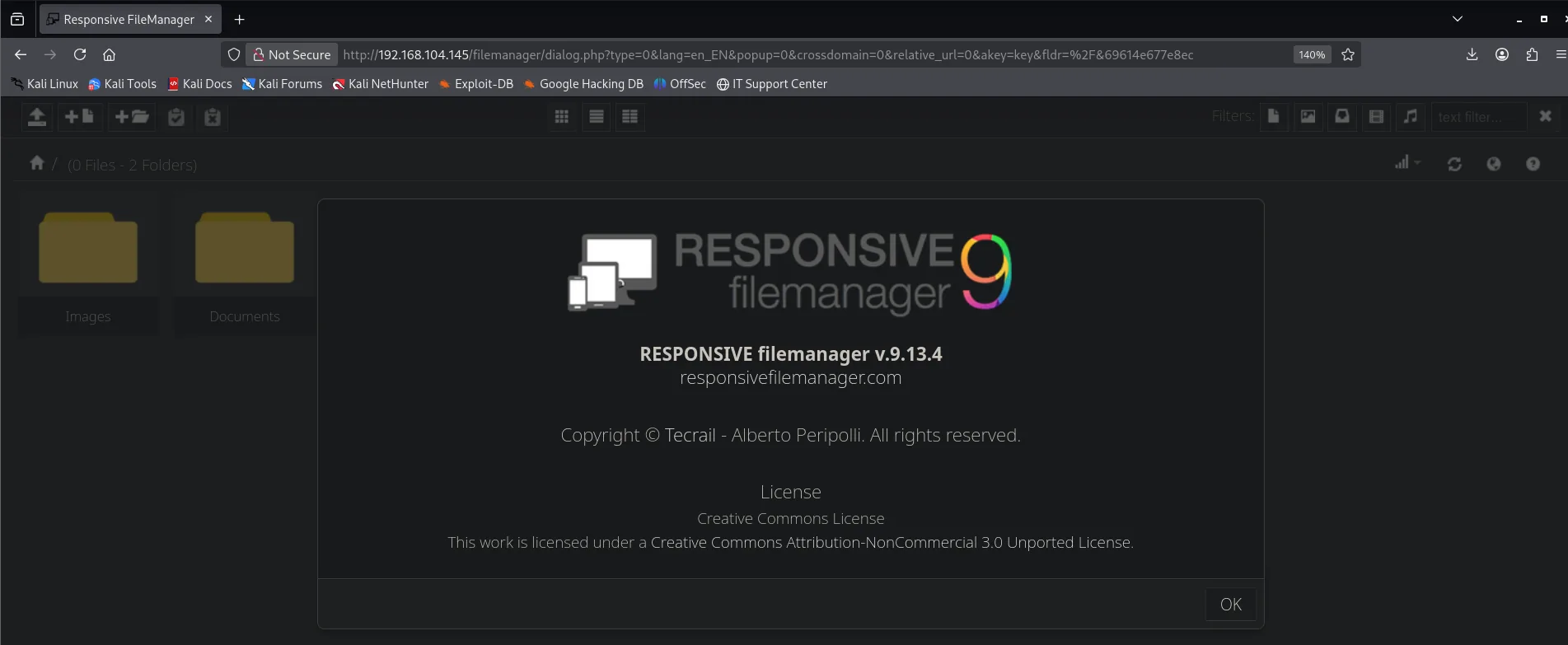Open the Documents folder
Viewport: 1568px width, 645px height.
click(245, 265)
